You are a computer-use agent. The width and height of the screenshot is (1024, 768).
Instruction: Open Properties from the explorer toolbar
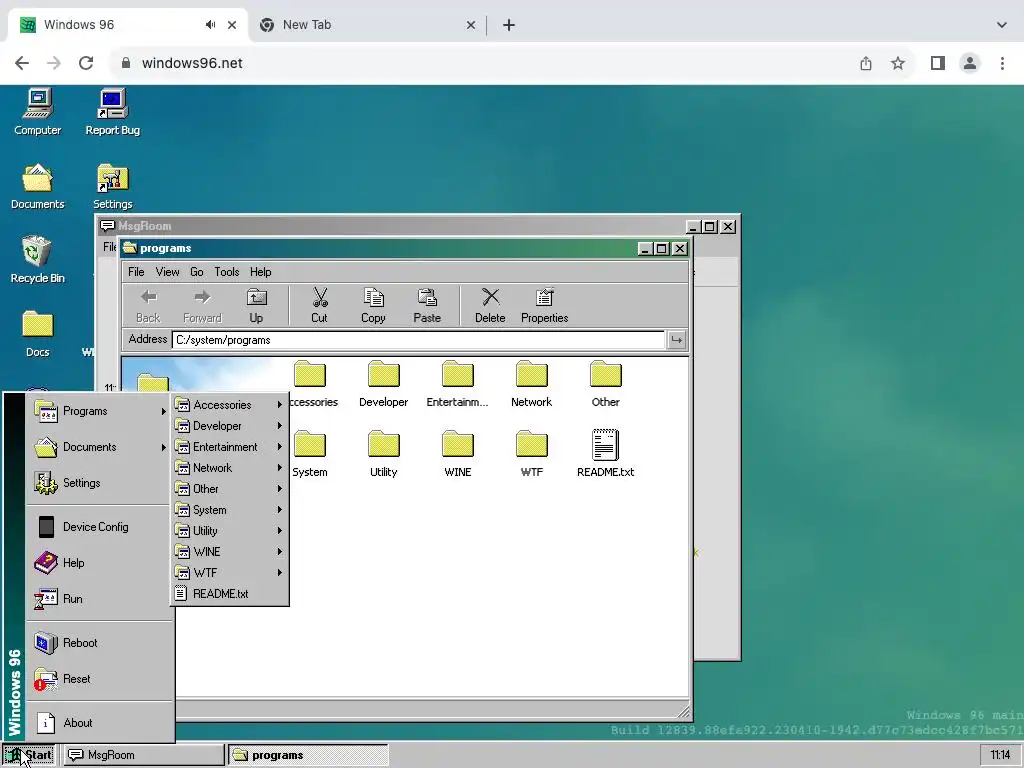click(x=545, y=306)
